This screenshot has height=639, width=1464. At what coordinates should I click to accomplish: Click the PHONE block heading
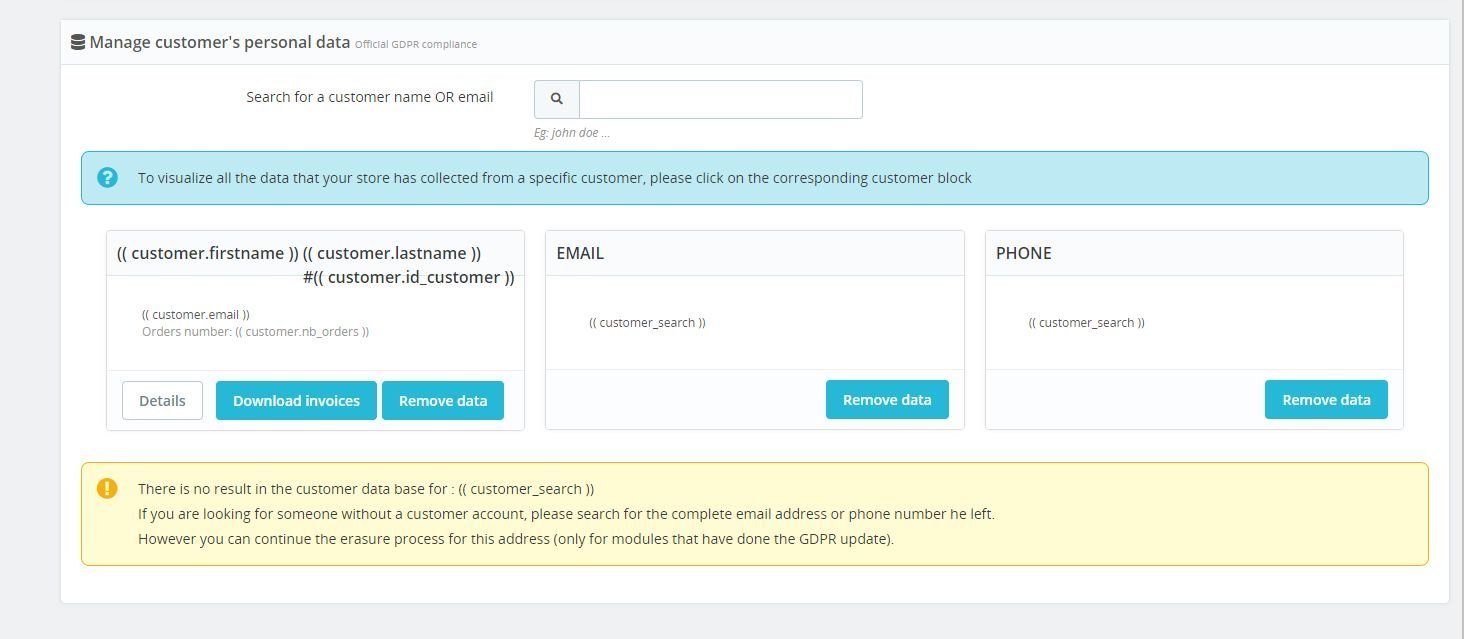[1023, 253]
